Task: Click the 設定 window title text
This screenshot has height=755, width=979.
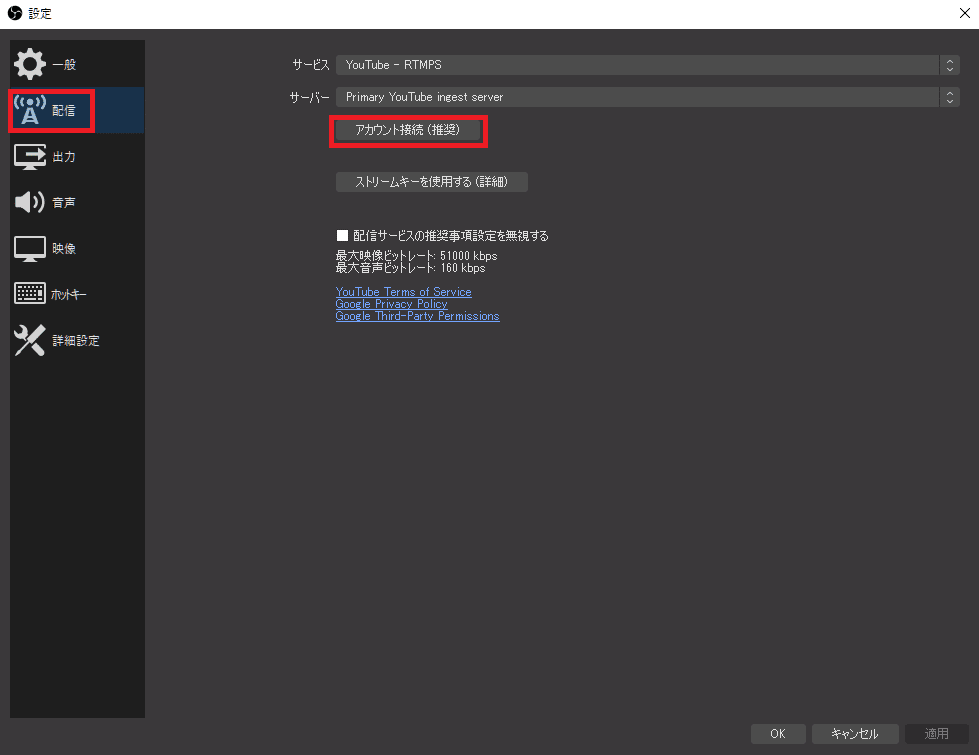Action: click(x=40, y=13)
